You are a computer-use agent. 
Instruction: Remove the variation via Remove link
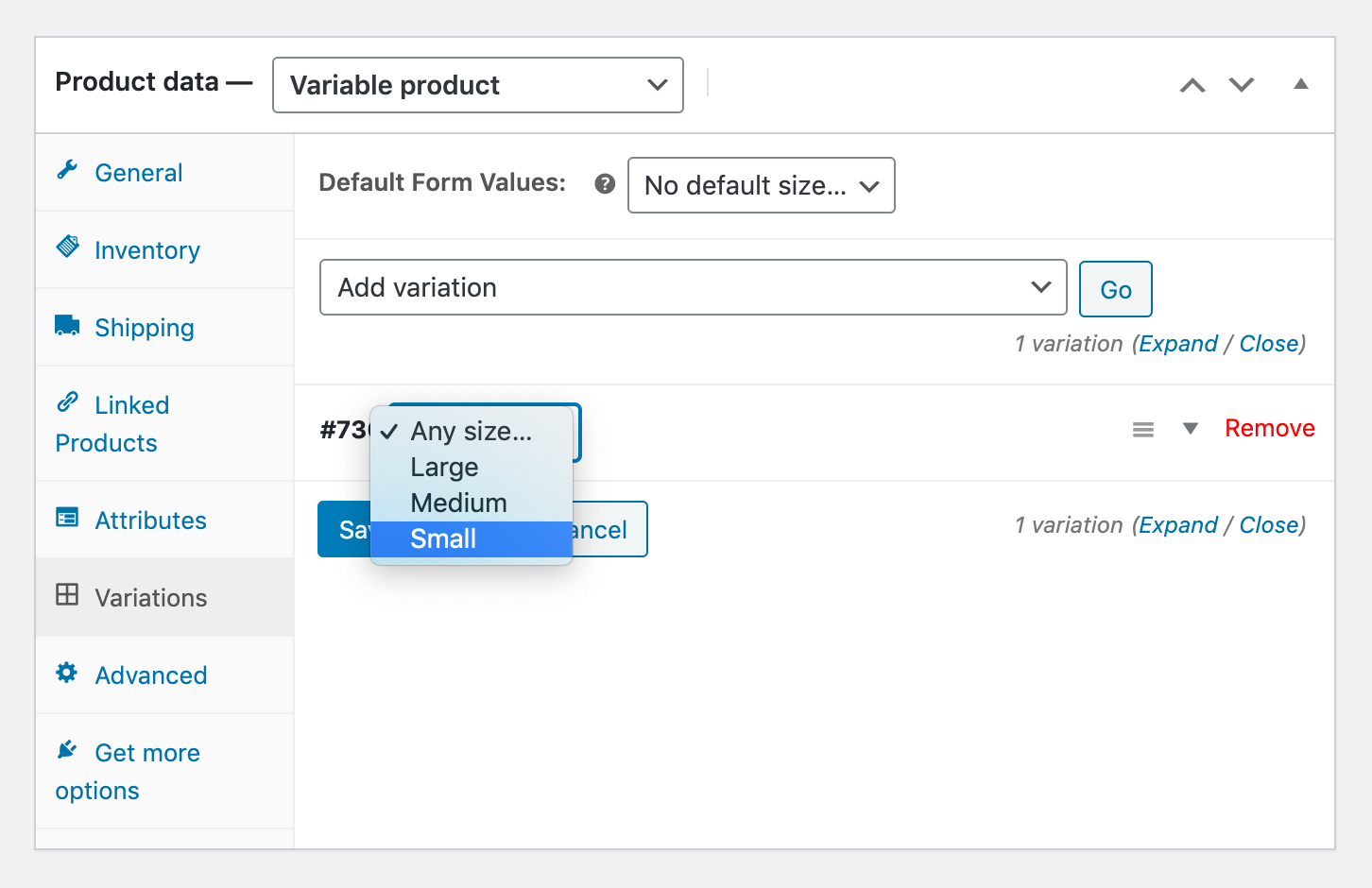click(1269, 429)
